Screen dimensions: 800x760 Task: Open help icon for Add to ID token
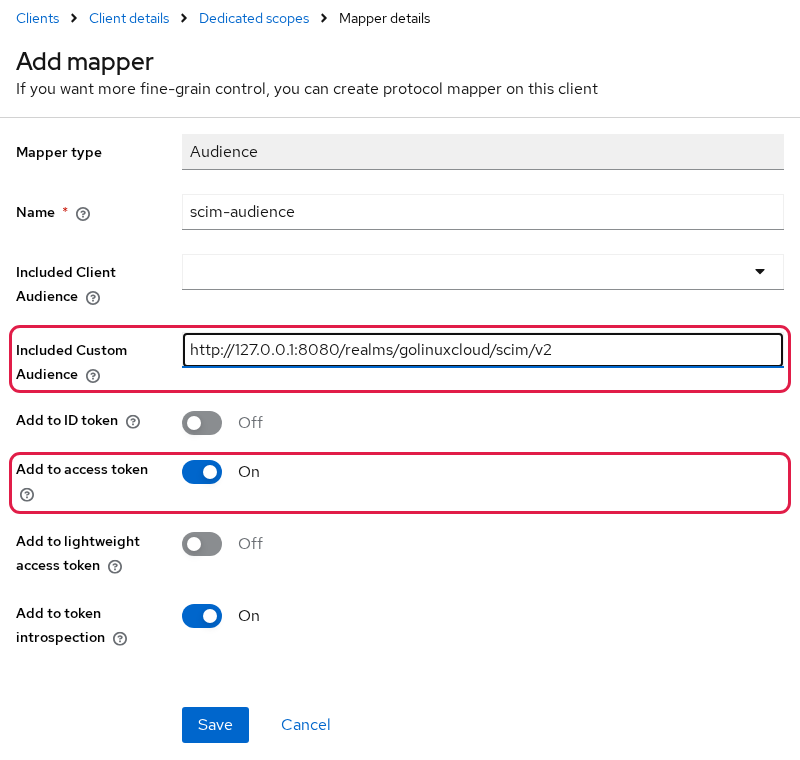(x=133, y=422)
